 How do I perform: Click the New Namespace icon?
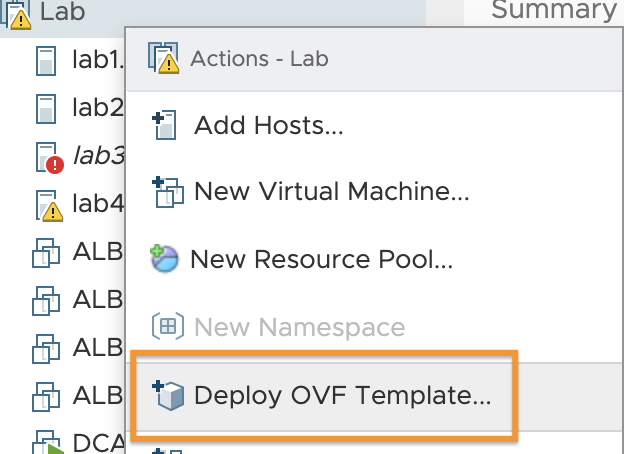[168, 327]
